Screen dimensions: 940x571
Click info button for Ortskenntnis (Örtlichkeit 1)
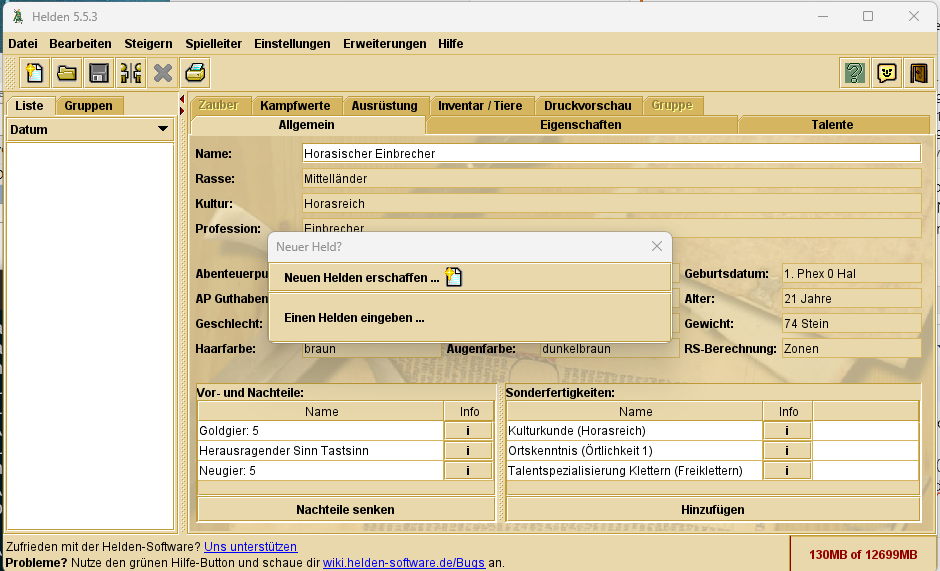tap(787, 450)
